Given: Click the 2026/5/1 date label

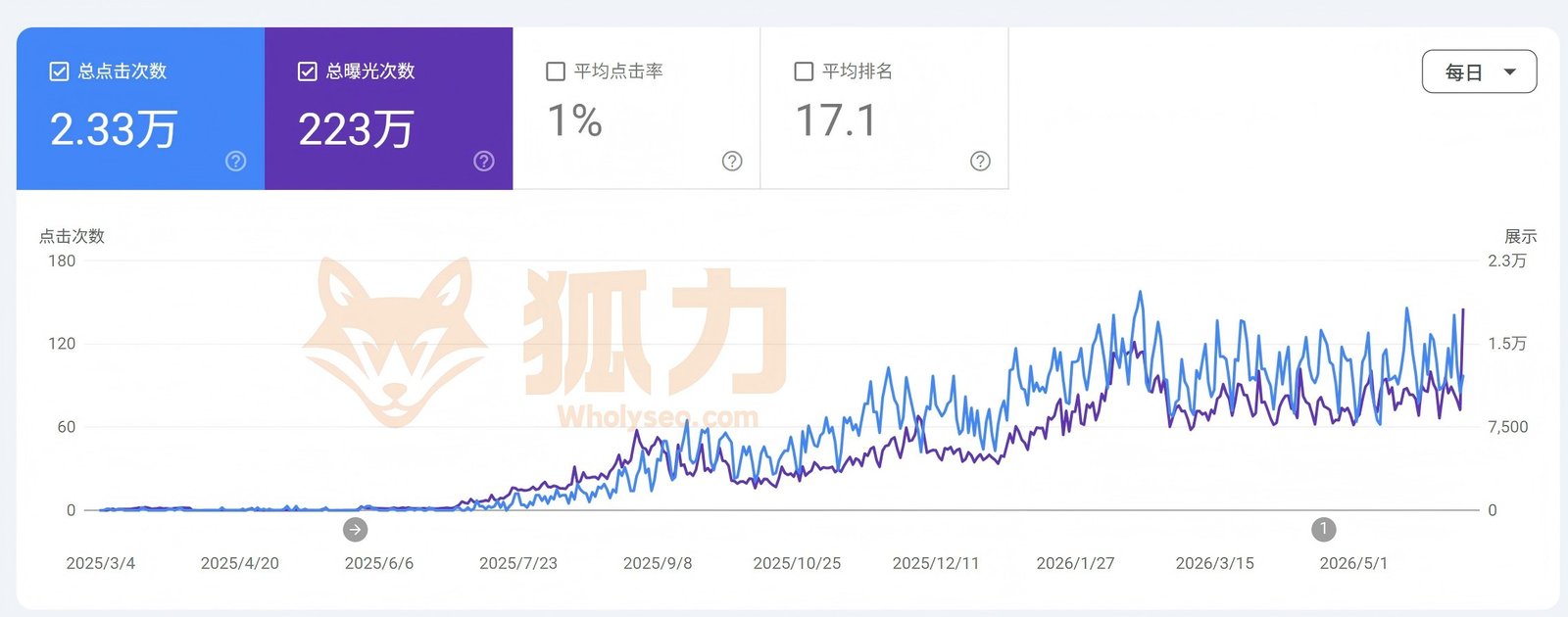Looking at the screenshot, I should point(1353,563).
